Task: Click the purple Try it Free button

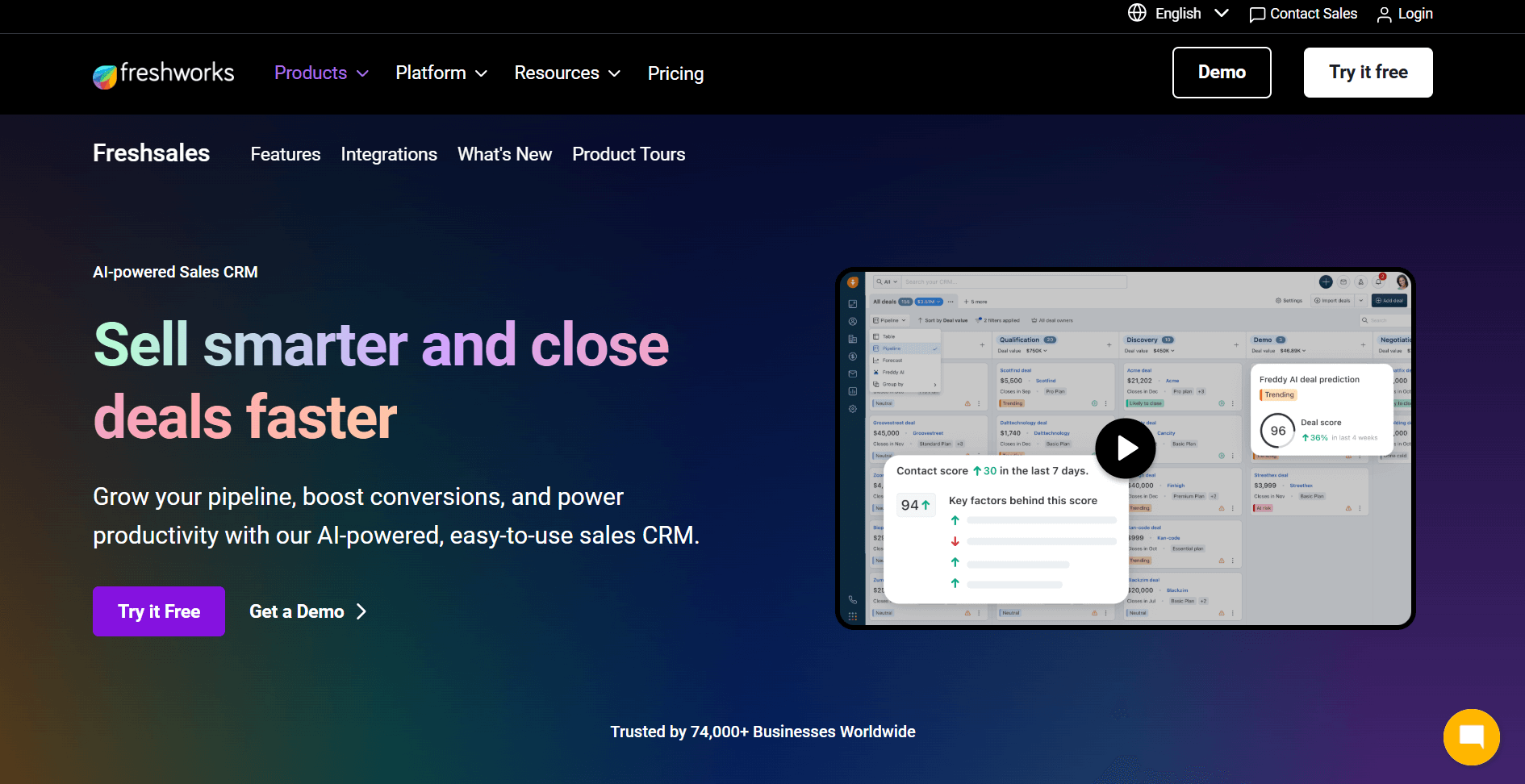Action: (159, 611)
